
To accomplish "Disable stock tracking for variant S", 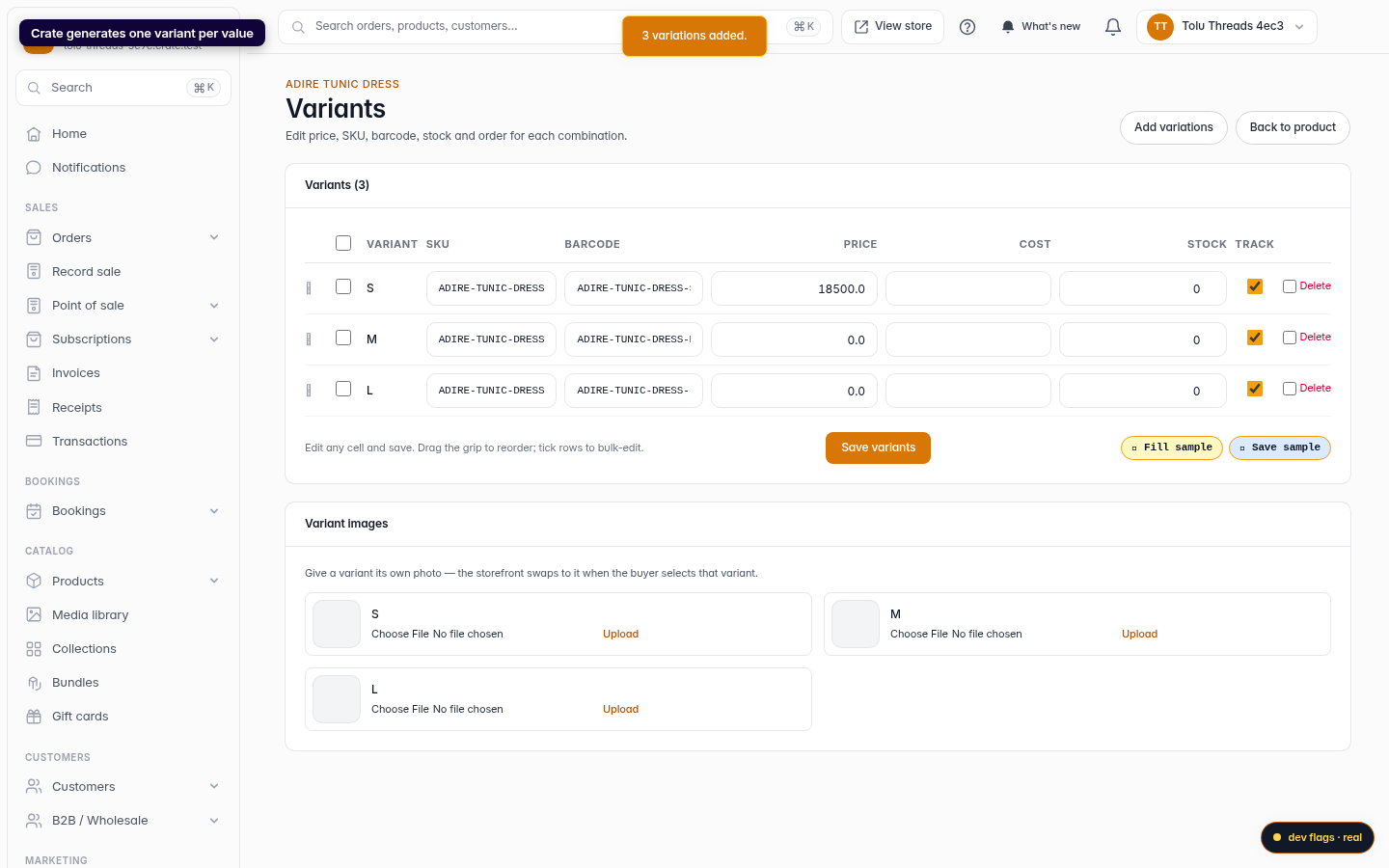I will click(1255, 286).
